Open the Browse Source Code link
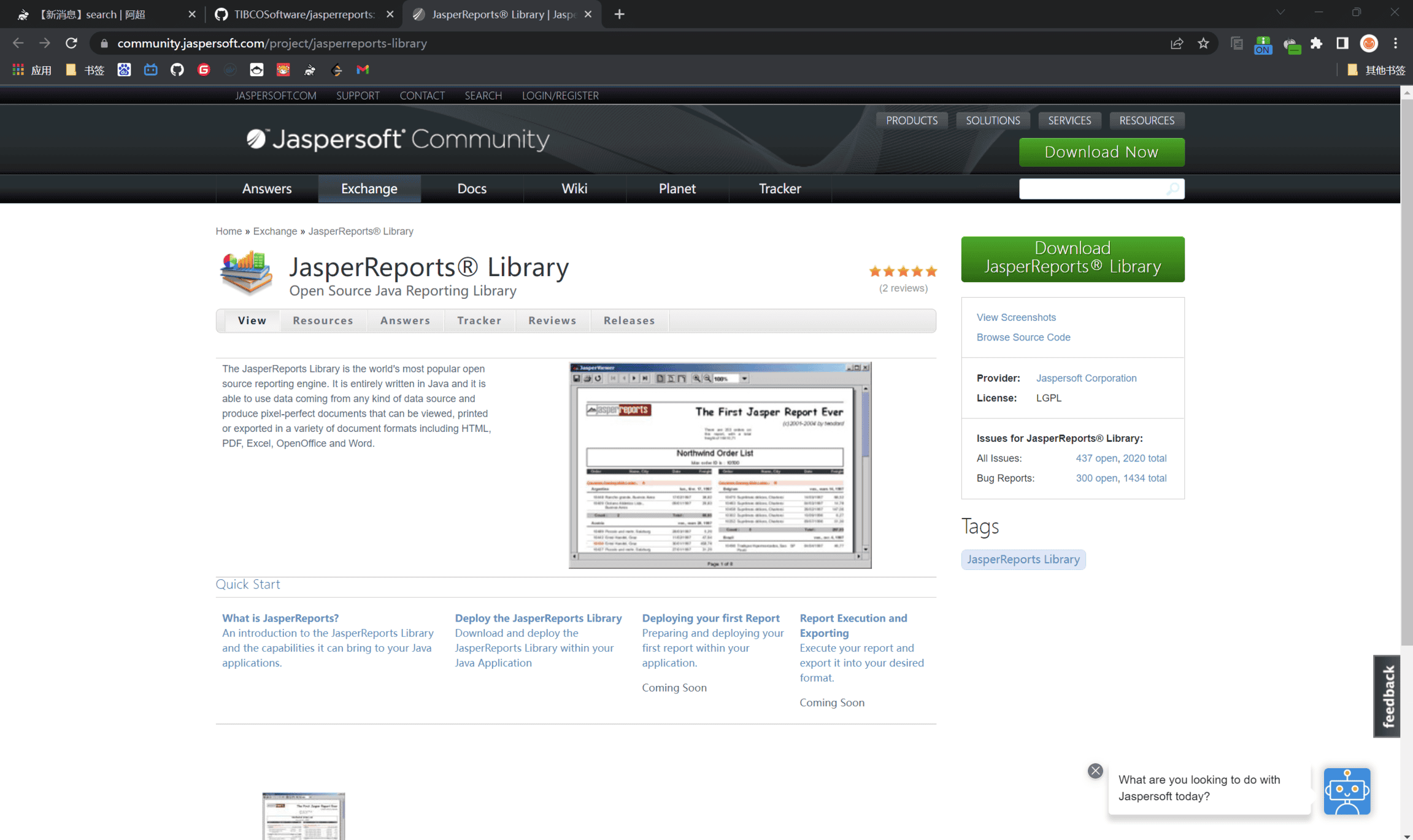The image size is (1413, 840). click(1023, 337)
